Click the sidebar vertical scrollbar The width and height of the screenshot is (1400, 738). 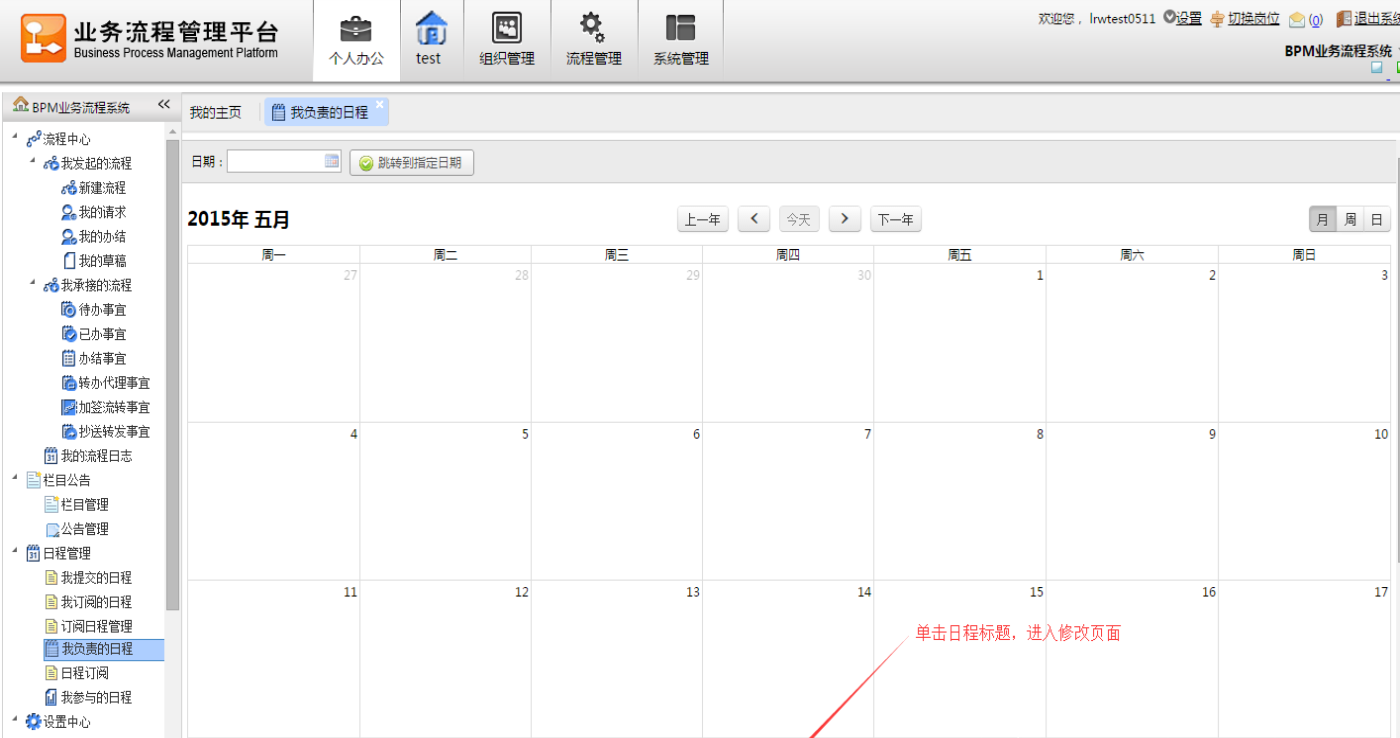[172, 375]
